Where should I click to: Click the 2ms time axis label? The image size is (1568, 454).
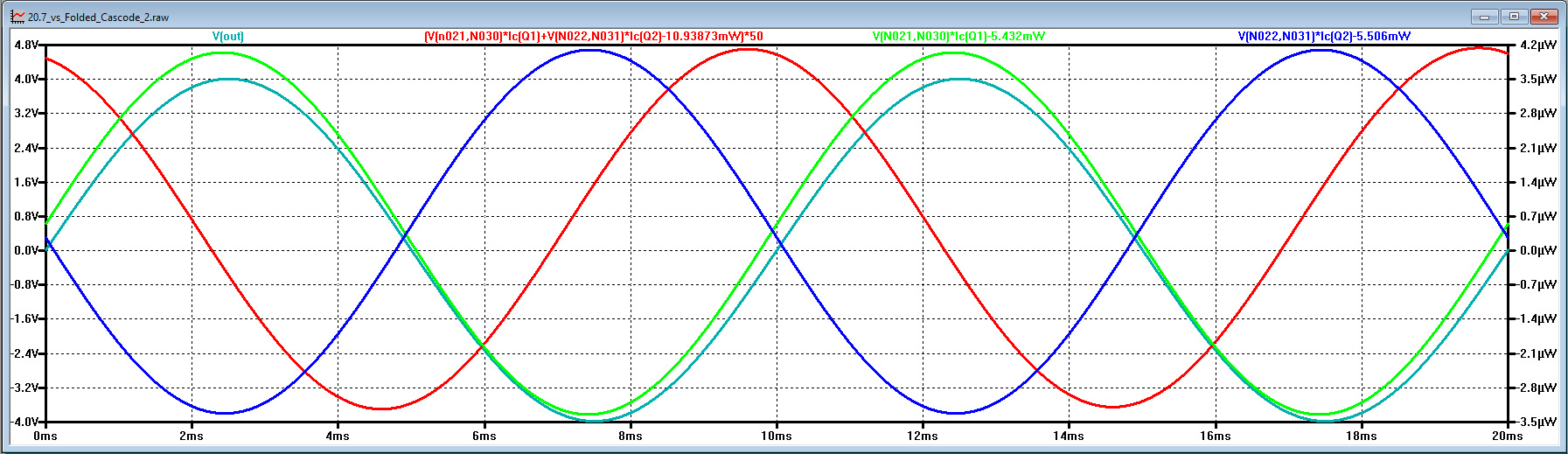(192, 436)
